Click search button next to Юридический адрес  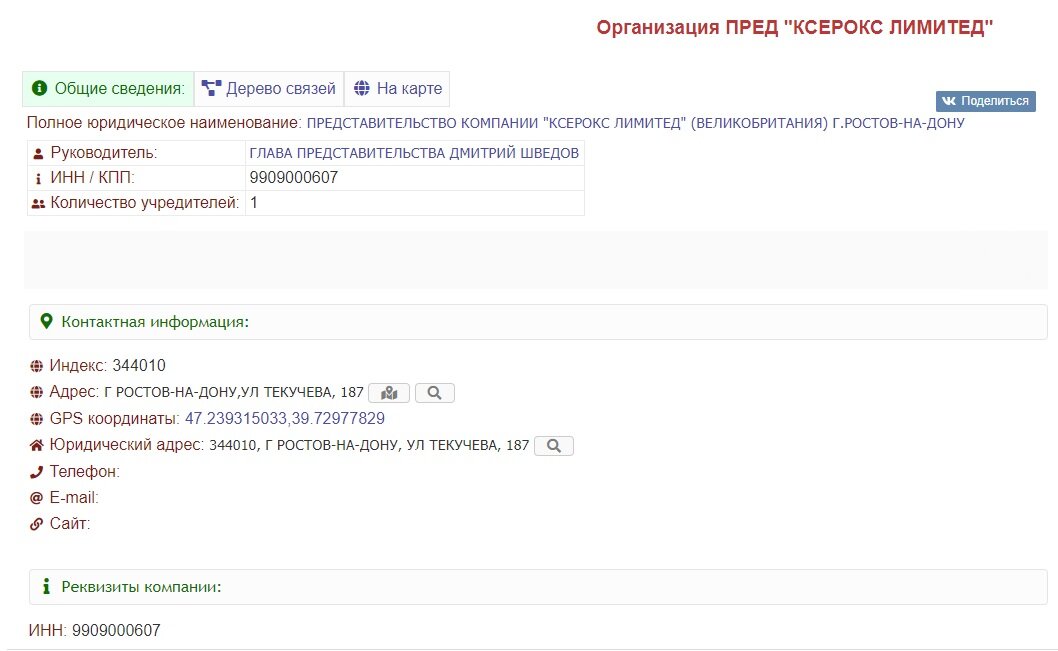click(x=553, y=446)
